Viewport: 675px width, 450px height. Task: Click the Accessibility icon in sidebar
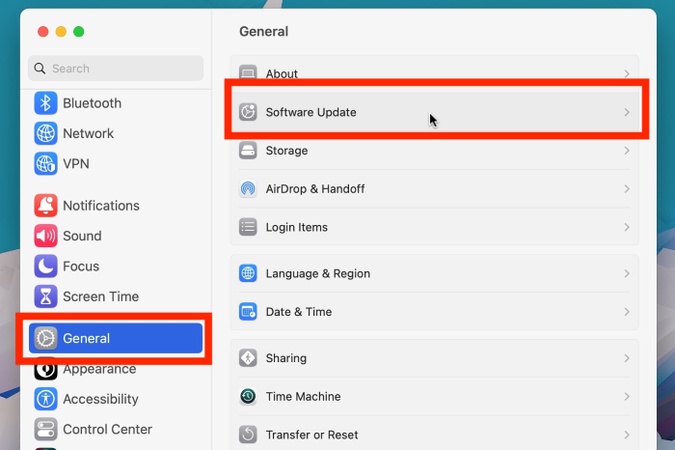(x=46, y=399)
